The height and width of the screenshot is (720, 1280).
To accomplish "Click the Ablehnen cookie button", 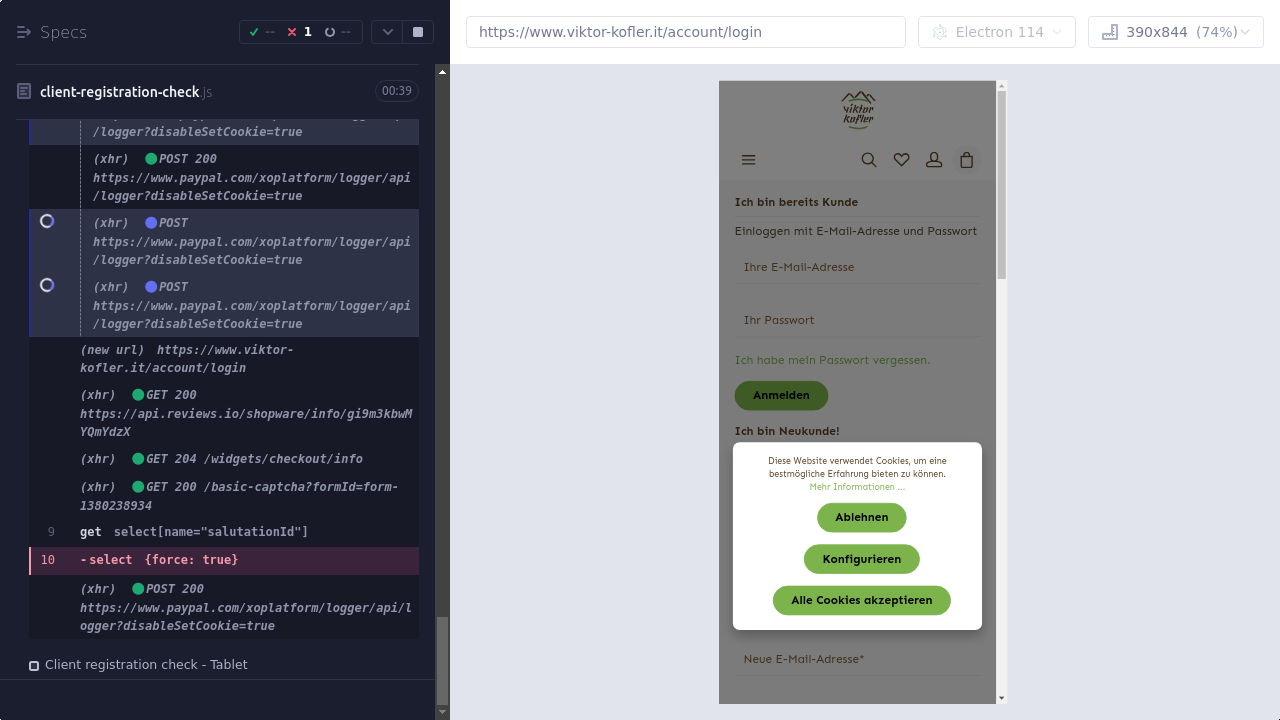I will 861,517.
